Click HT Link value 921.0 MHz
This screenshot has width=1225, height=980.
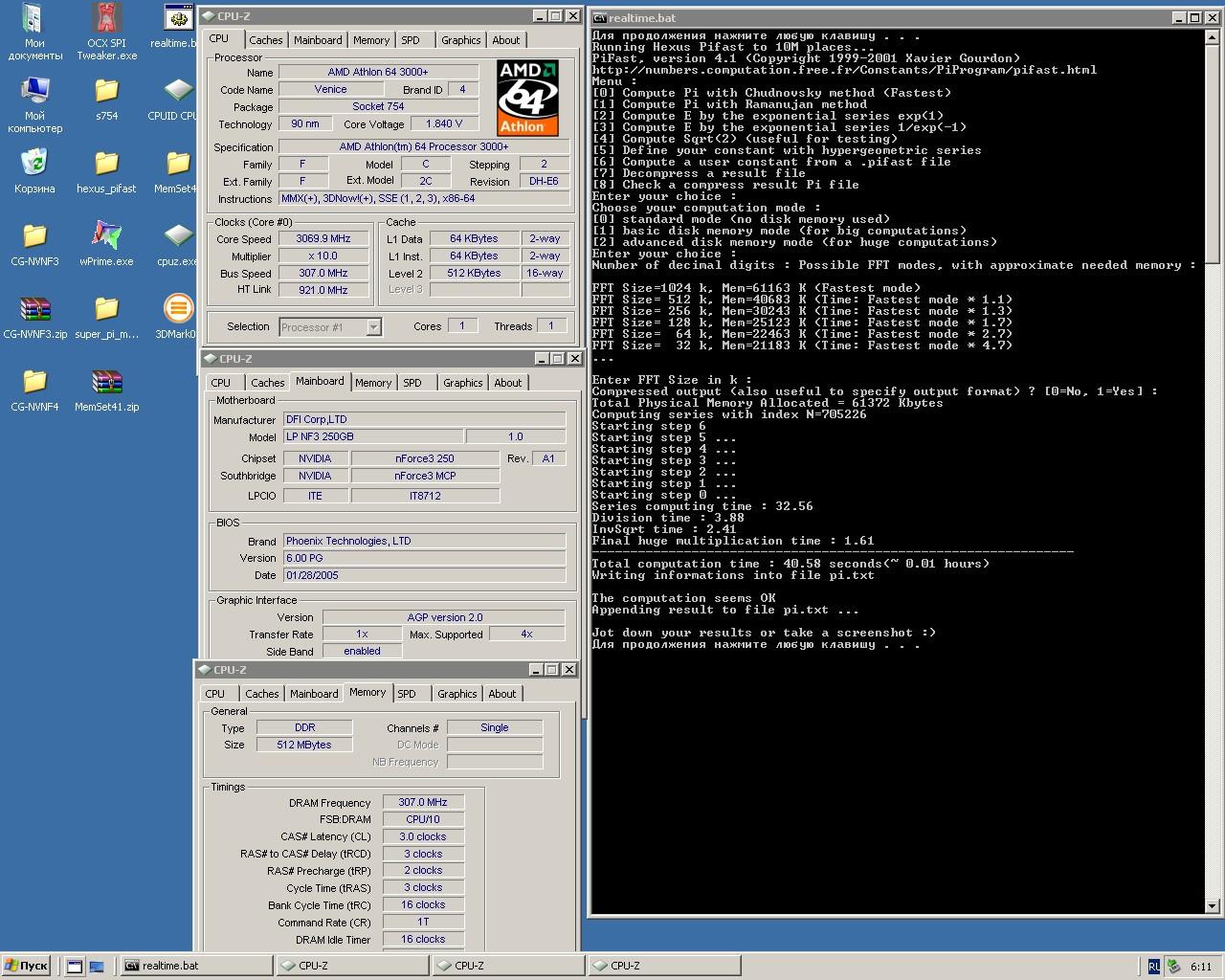point(323,290)
